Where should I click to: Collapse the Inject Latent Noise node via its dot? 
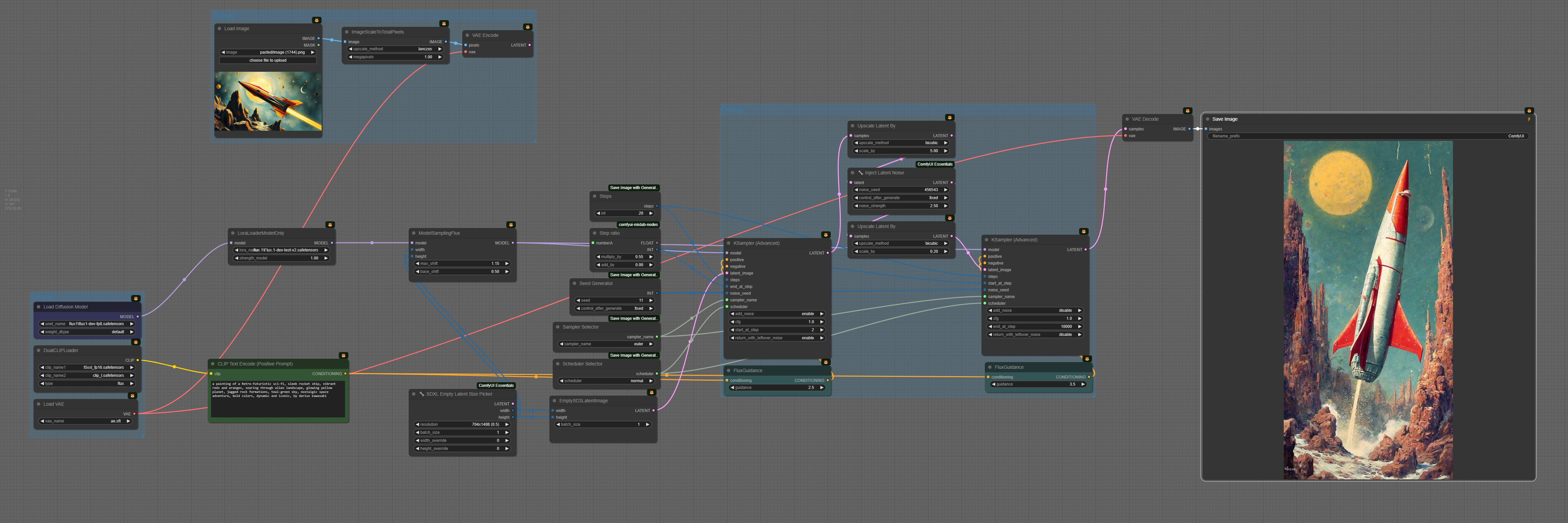pos(852,173)
